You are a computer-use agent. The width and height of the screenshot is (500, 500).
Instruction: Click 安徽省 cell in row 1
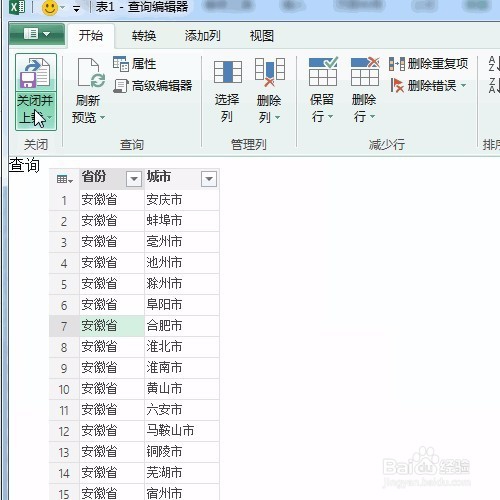click(x=112, y=200)
